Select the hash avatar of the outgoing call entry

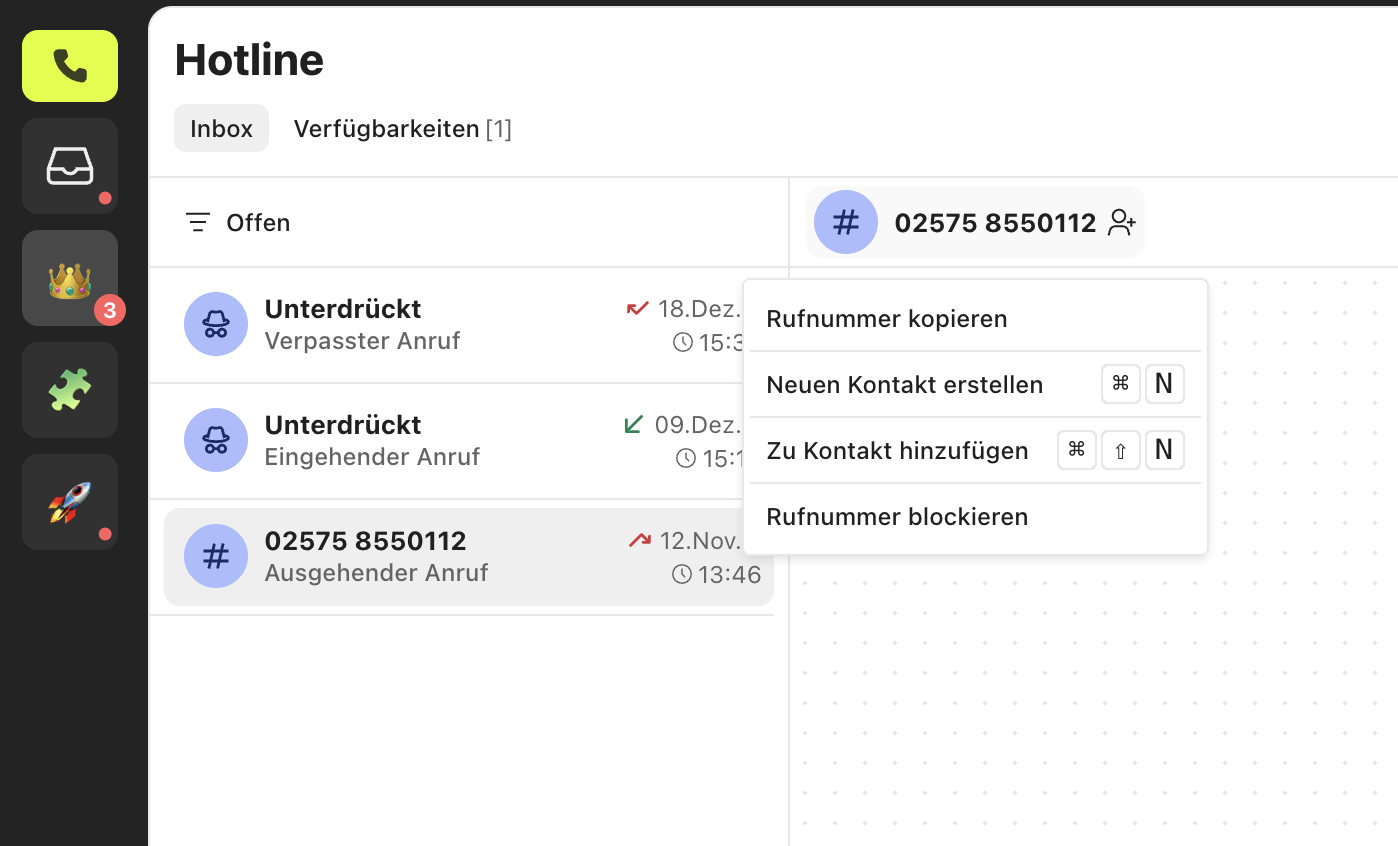tap(216, 556)
